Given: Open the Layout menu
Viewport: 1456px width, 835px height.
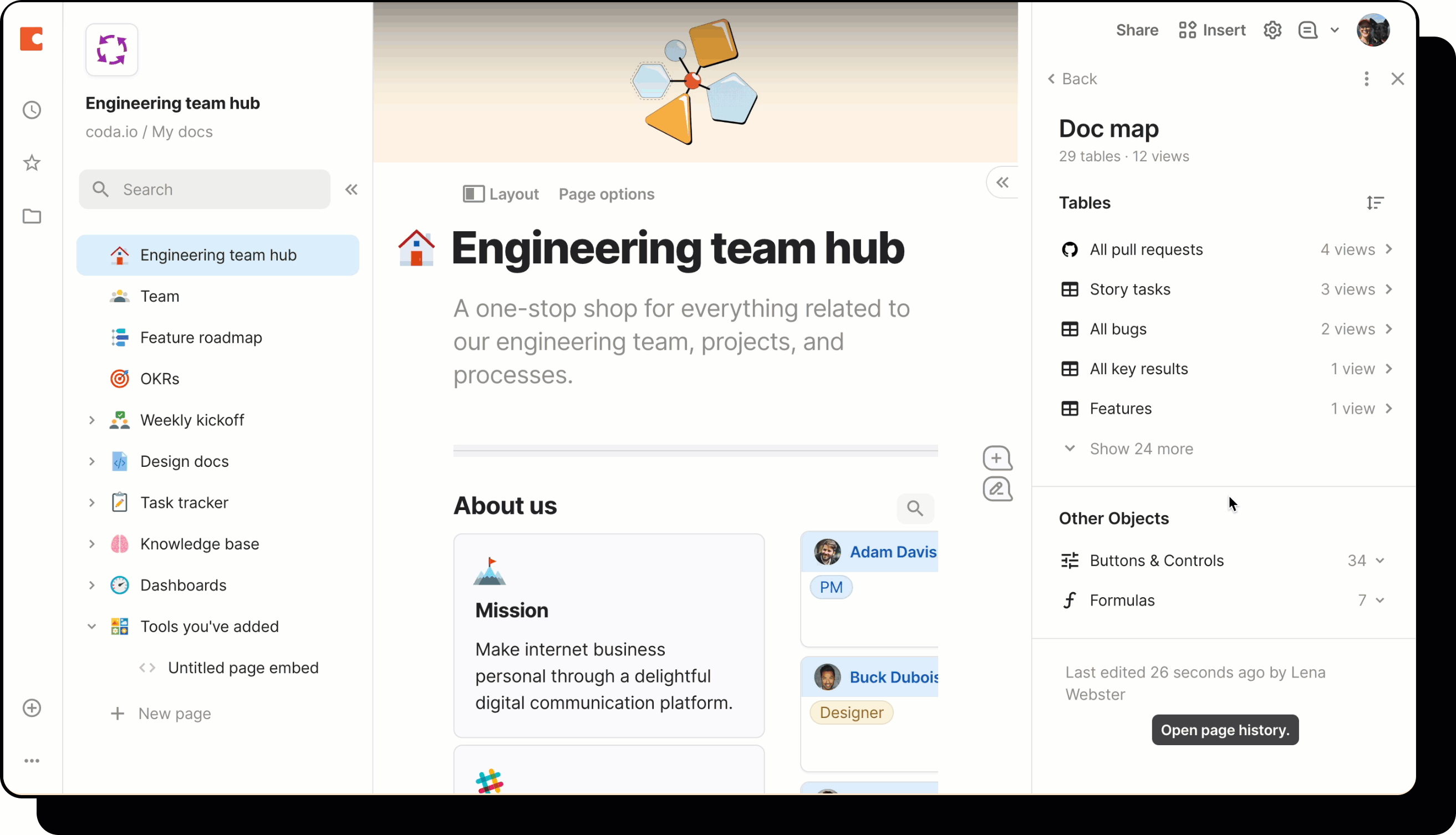Looking at the screenshot, I should pos(501,194).
